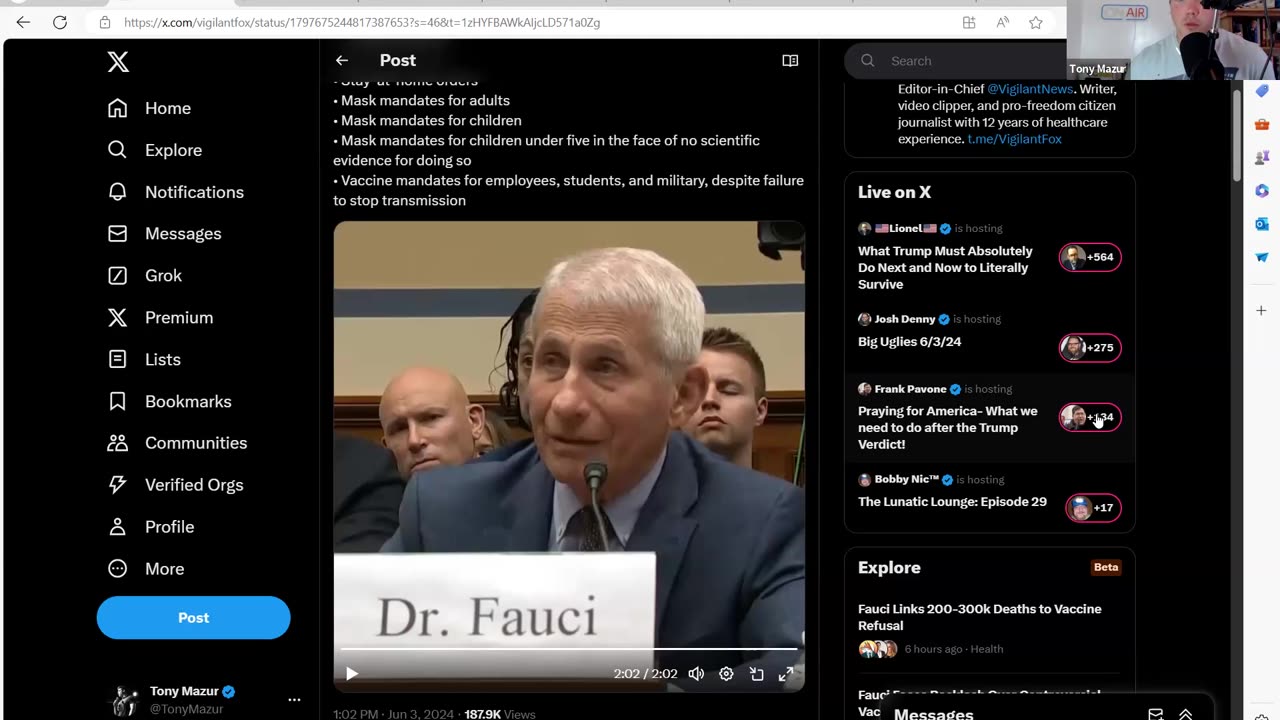This screenshot has width=1280, height=720.
Task: Click the 187.9K Views count
Action: (500, 714)
